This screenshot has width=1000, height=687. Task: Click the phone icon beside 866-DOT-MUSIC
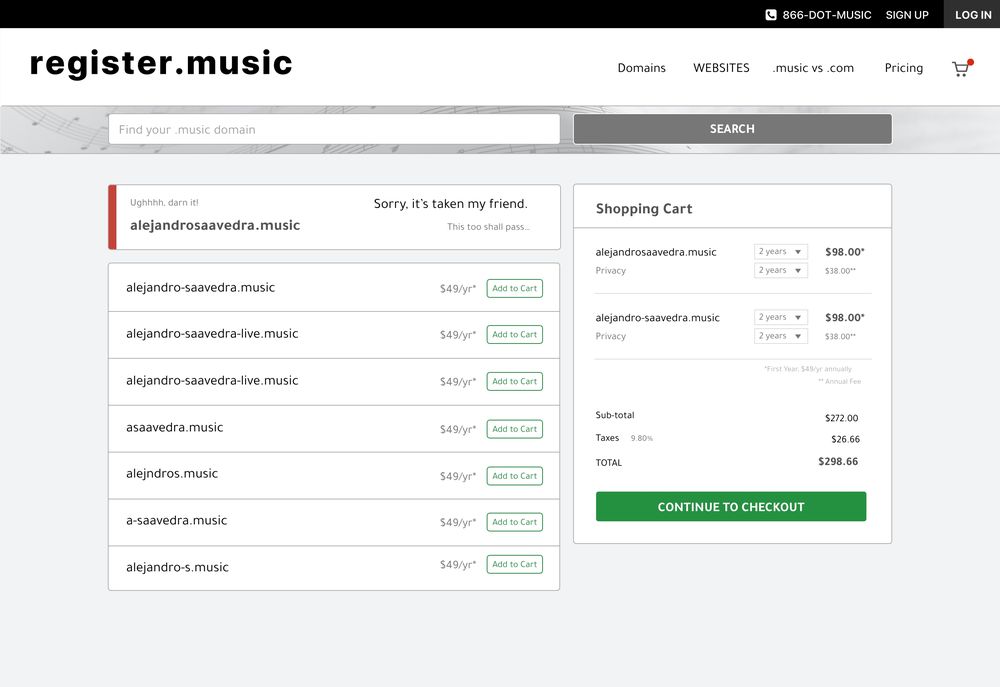770,15
